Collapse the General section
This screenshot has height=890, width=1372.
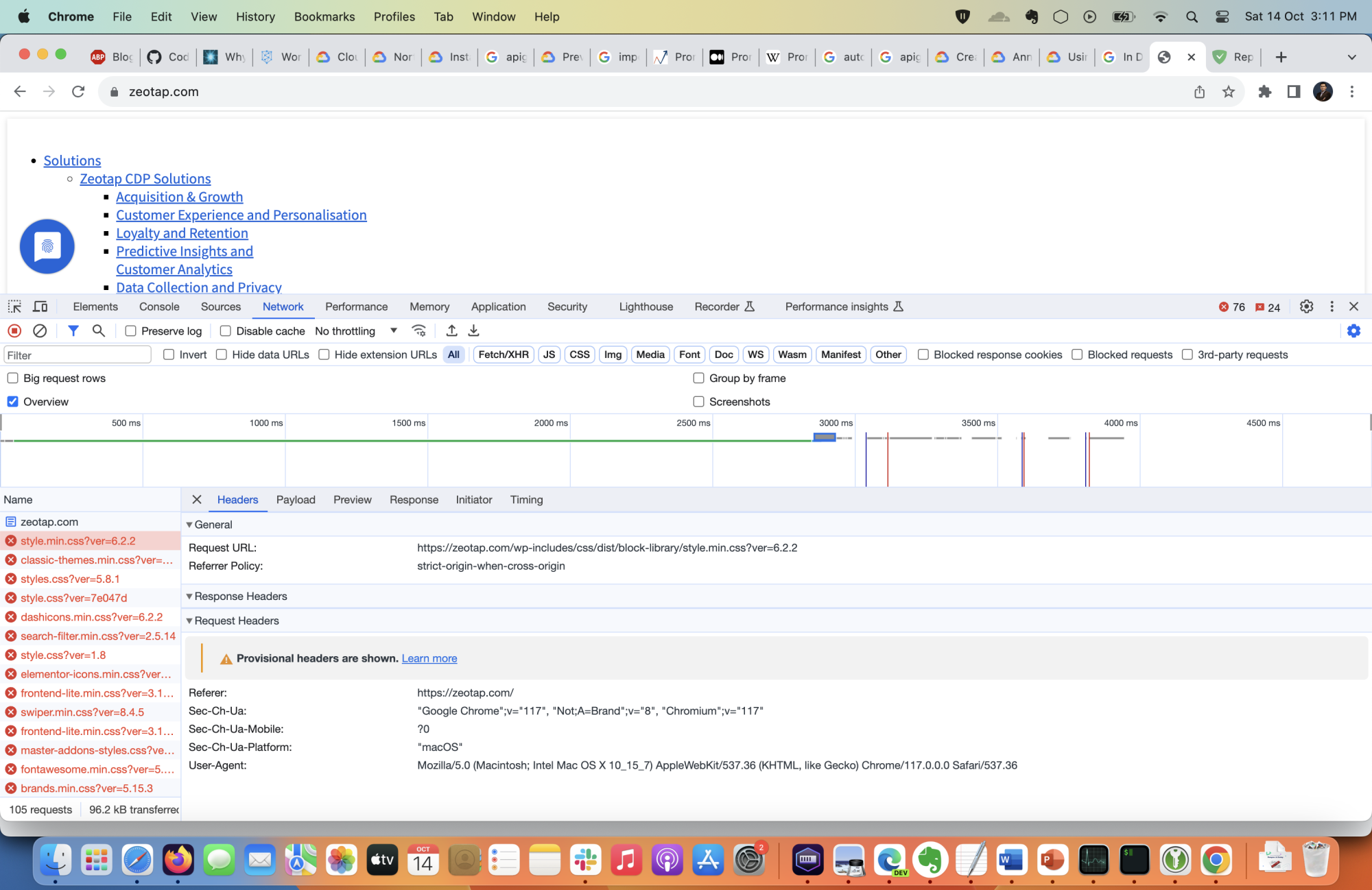(x=189, y=525)
